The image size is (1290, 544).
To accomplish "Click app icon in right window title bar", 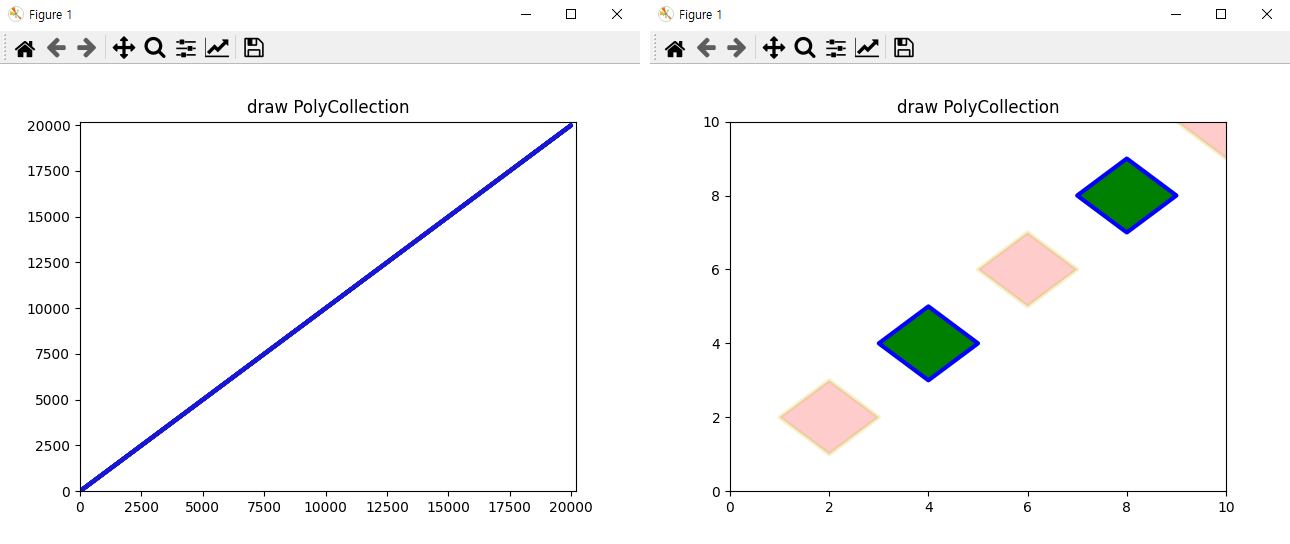I will tap(666, 14).
